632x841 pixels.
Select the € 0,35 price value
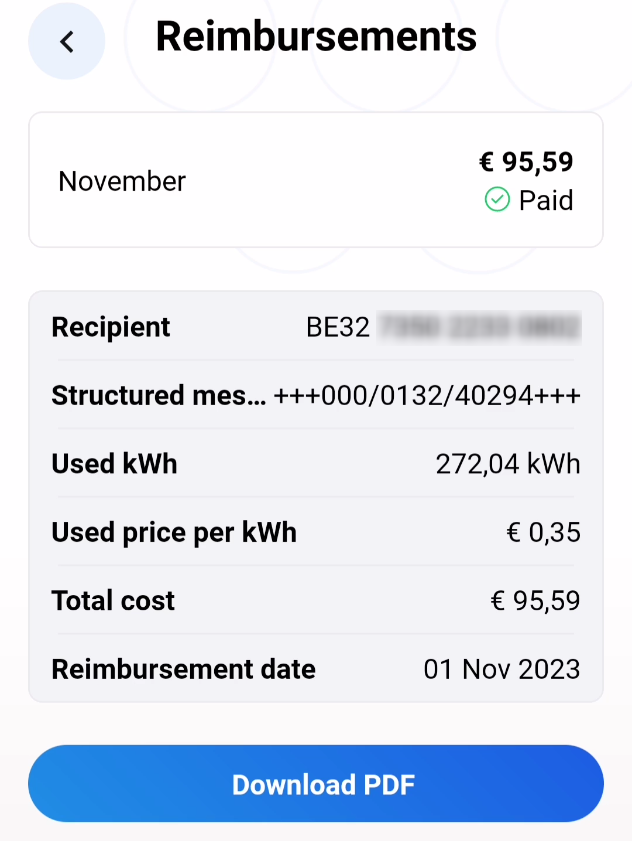[543, 533]
